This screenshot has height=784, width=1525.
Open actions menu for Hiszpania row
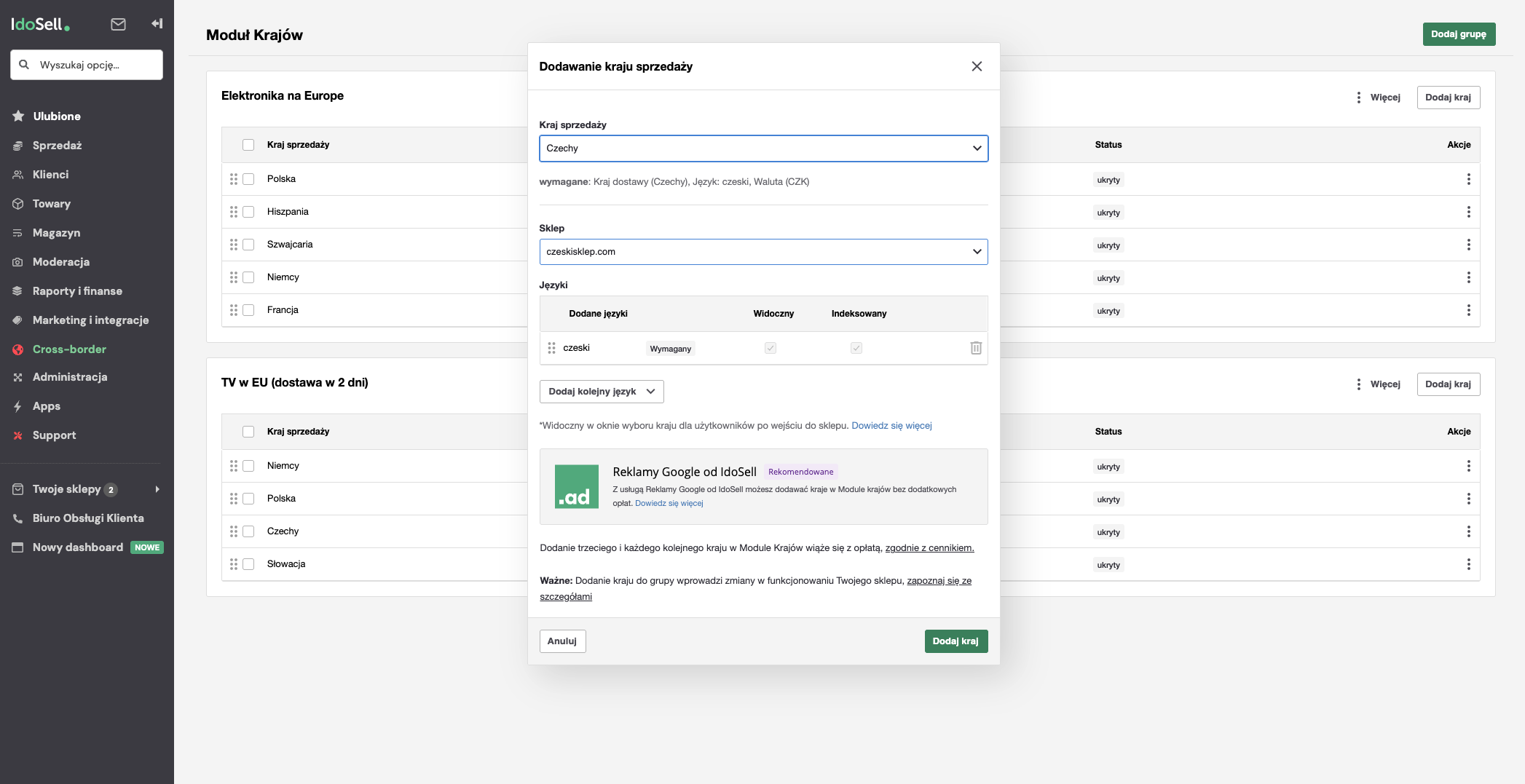point(1468,212)
